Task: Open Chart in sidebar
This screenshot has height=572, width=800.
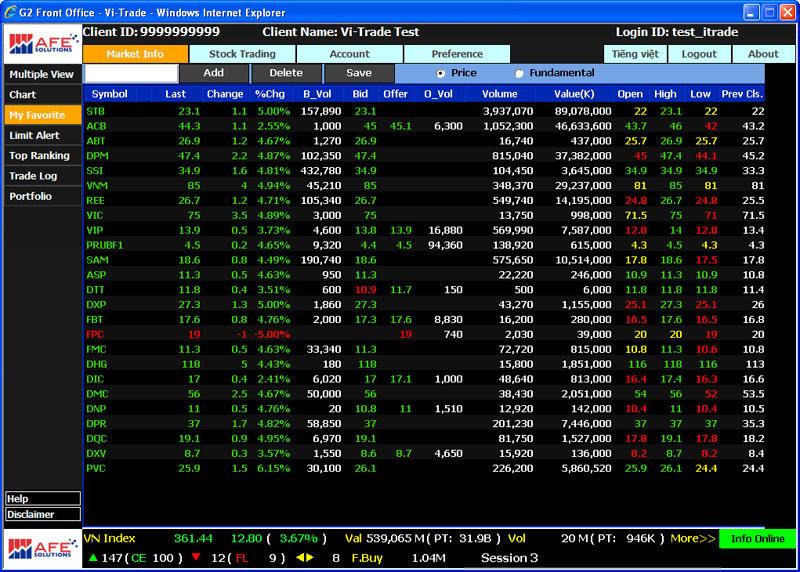Action: click(42, 94)
